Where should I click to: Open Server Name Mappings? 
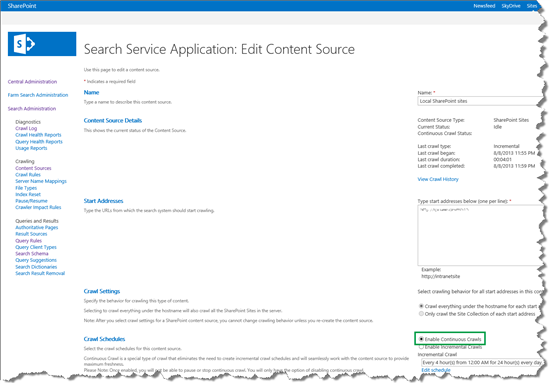coord(41,181)
